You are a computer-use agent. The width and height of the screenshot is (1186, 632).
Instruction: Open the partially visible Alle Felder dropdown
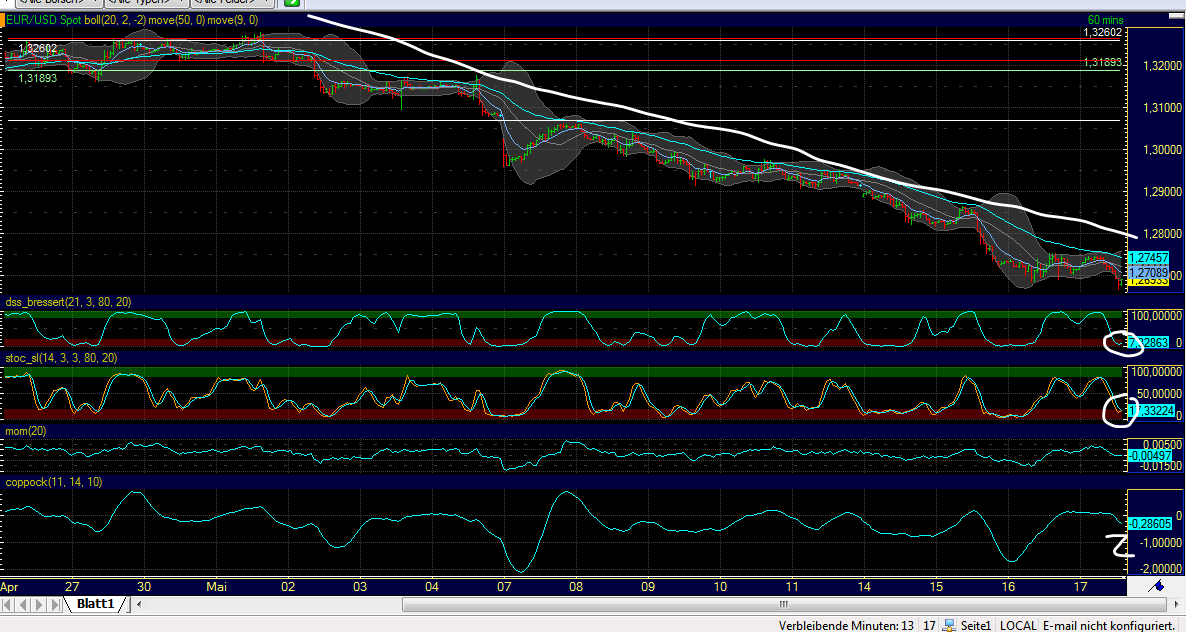click(231, 2)
